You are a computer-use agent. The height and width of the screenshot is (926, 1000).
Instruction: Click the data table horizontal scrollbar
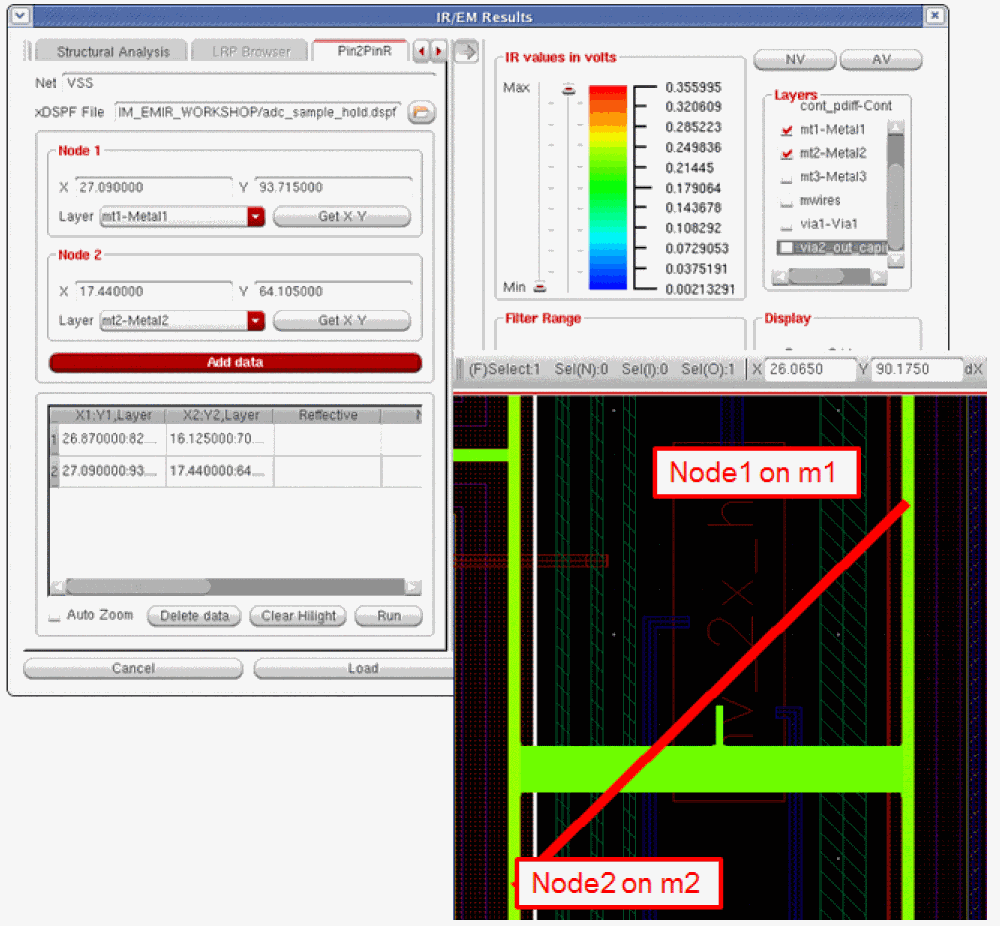pos(235,586)
